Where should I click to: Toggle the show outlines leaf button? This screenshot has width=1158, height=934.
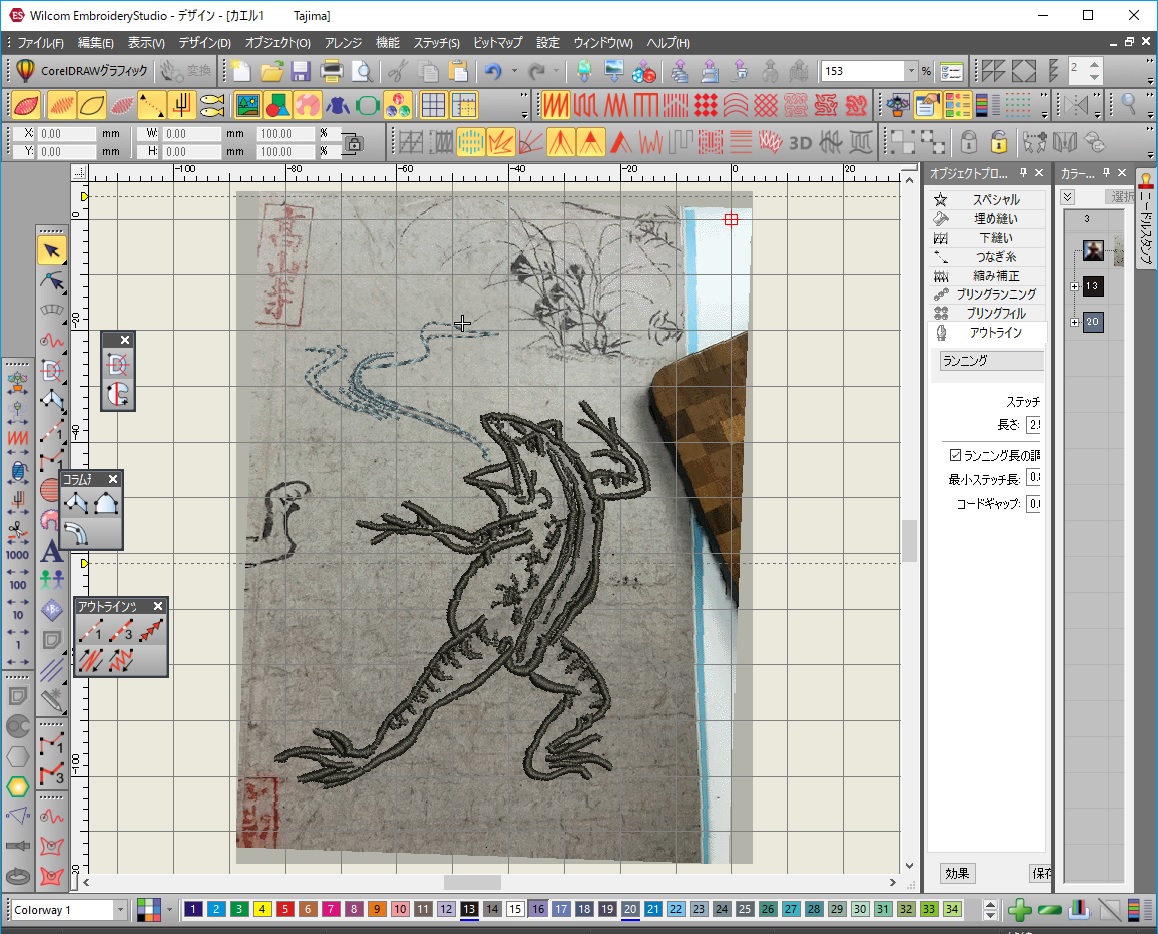click(92, 106)
